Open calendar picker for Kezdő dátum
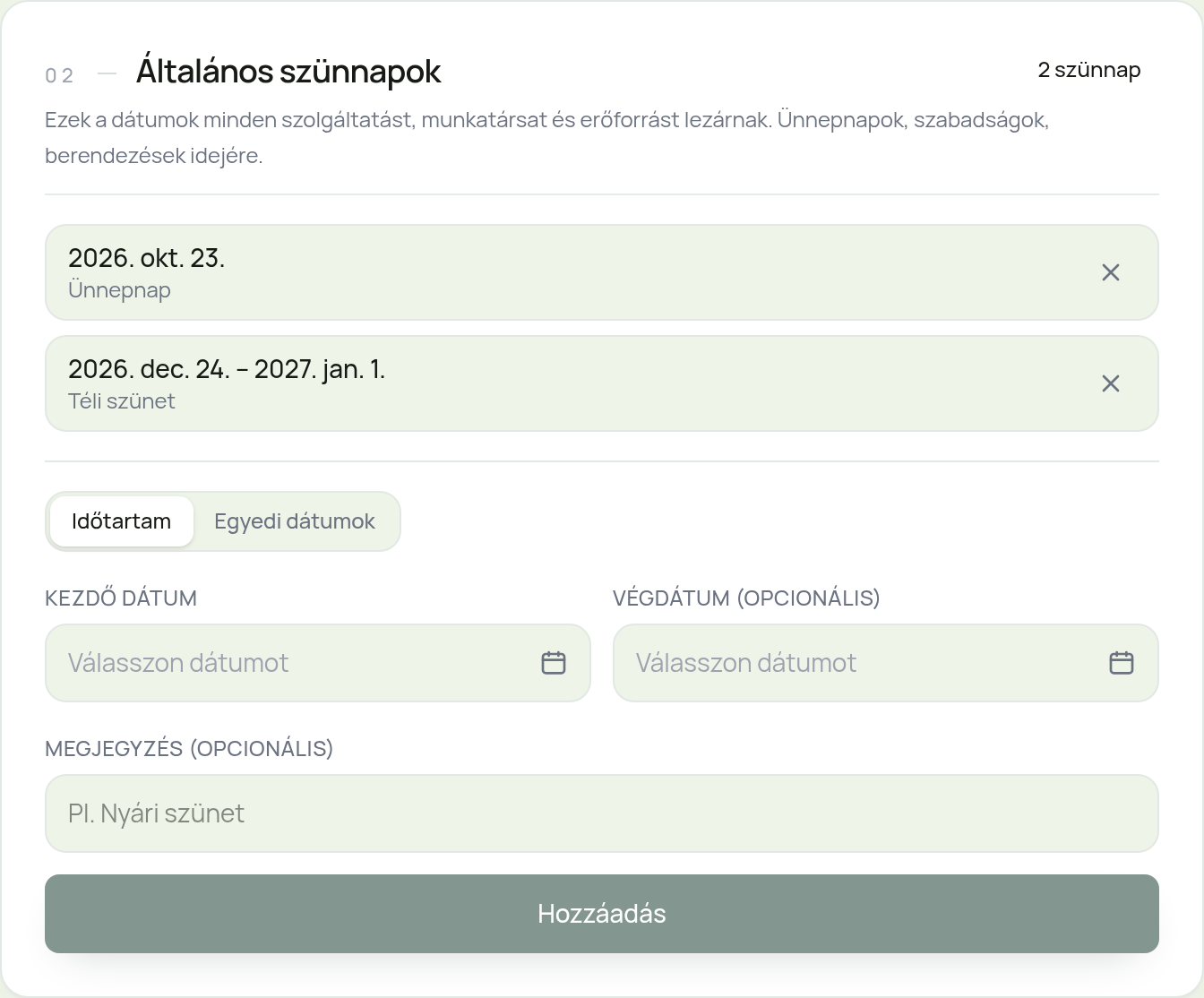The height and width of the screenshot is (998, 1204). pos(554,663)
